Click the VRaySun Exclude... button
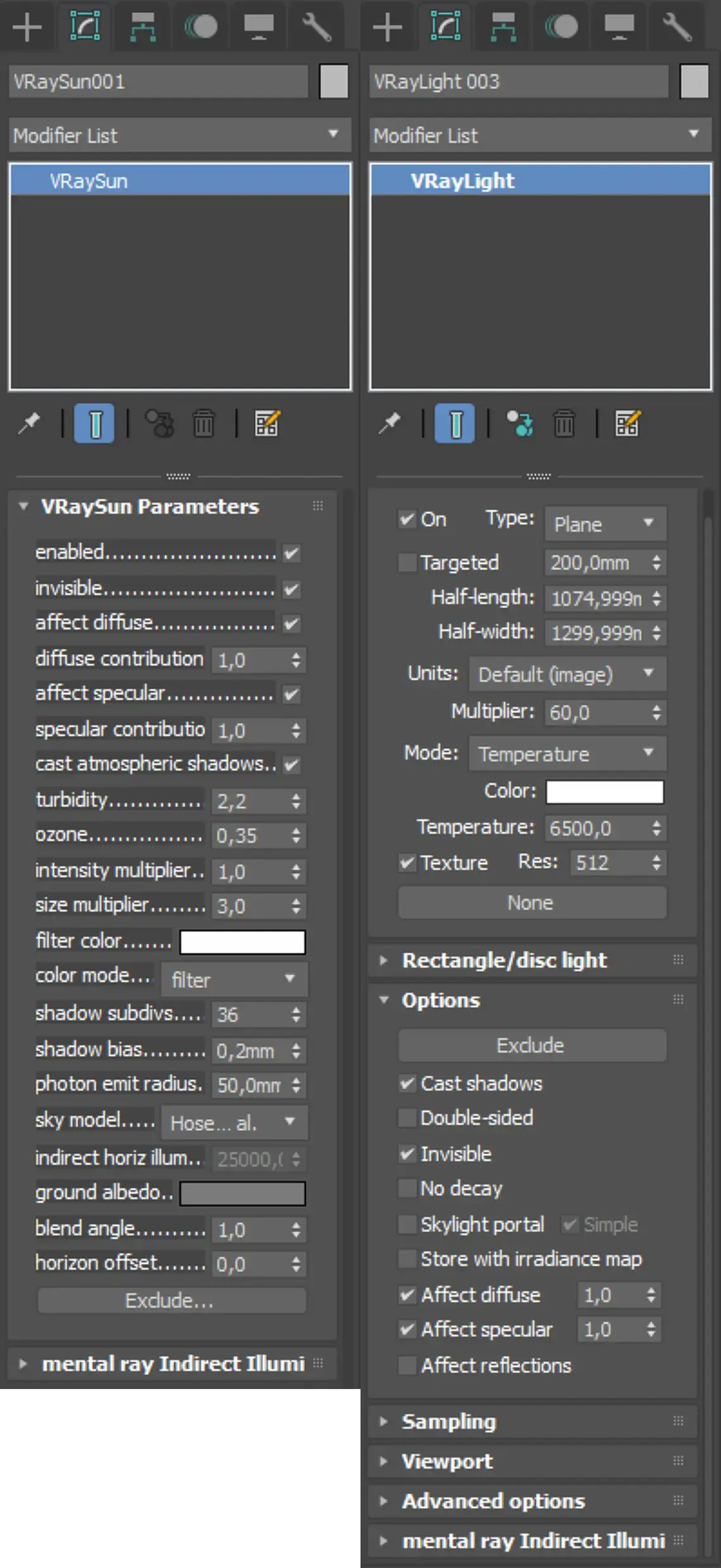Image resolution: width=721 pixels, height=1568 pixels. pos(171,1301)
